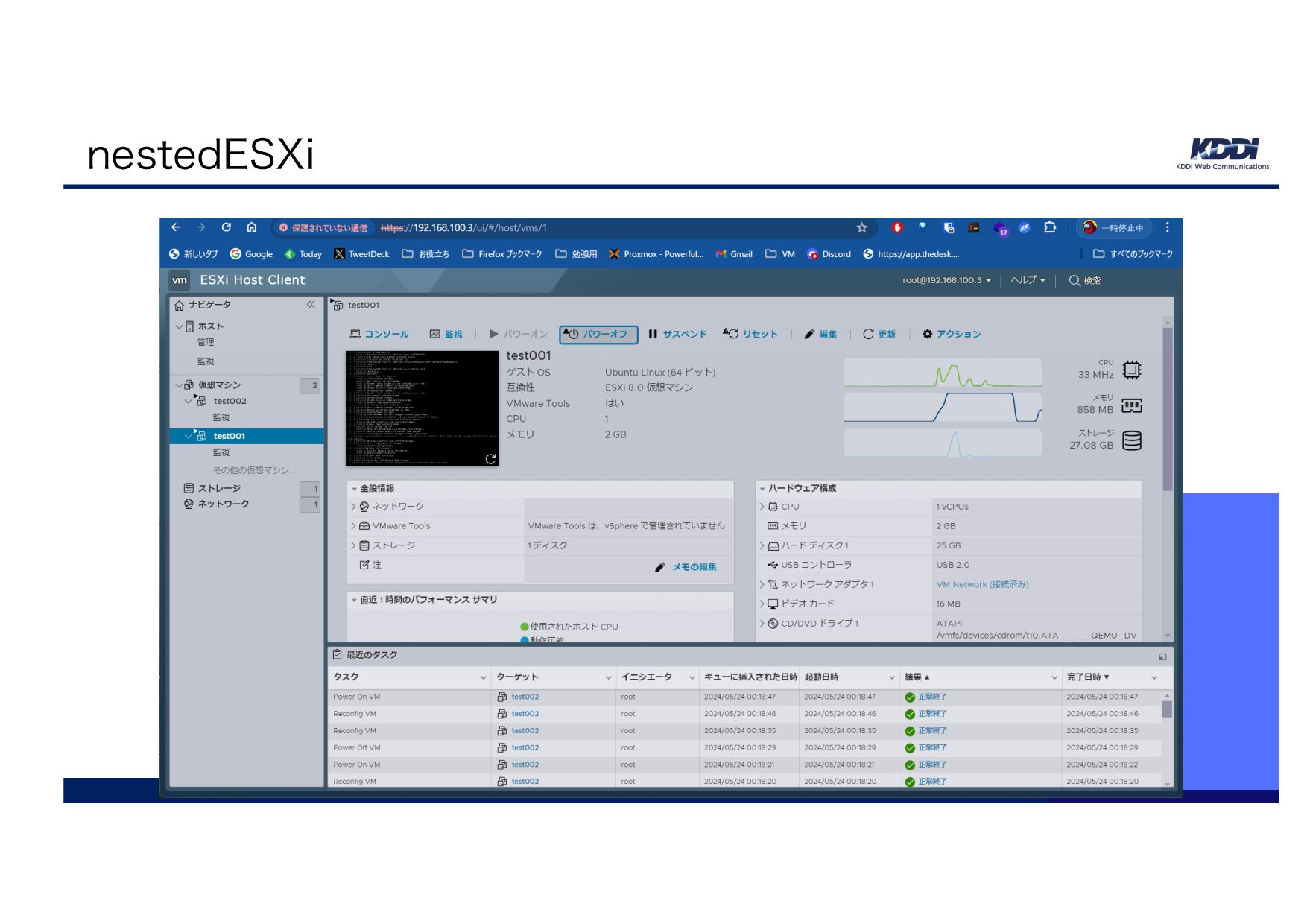Open the Monitor (監視) toolbar item
The width and height of the screenshot is (1307, 924).
coord(446,334)
